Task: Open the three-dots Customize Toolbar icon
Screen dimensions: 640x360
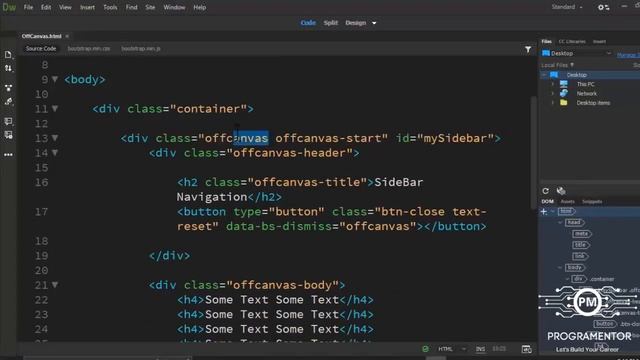Action: click(8, 155)
